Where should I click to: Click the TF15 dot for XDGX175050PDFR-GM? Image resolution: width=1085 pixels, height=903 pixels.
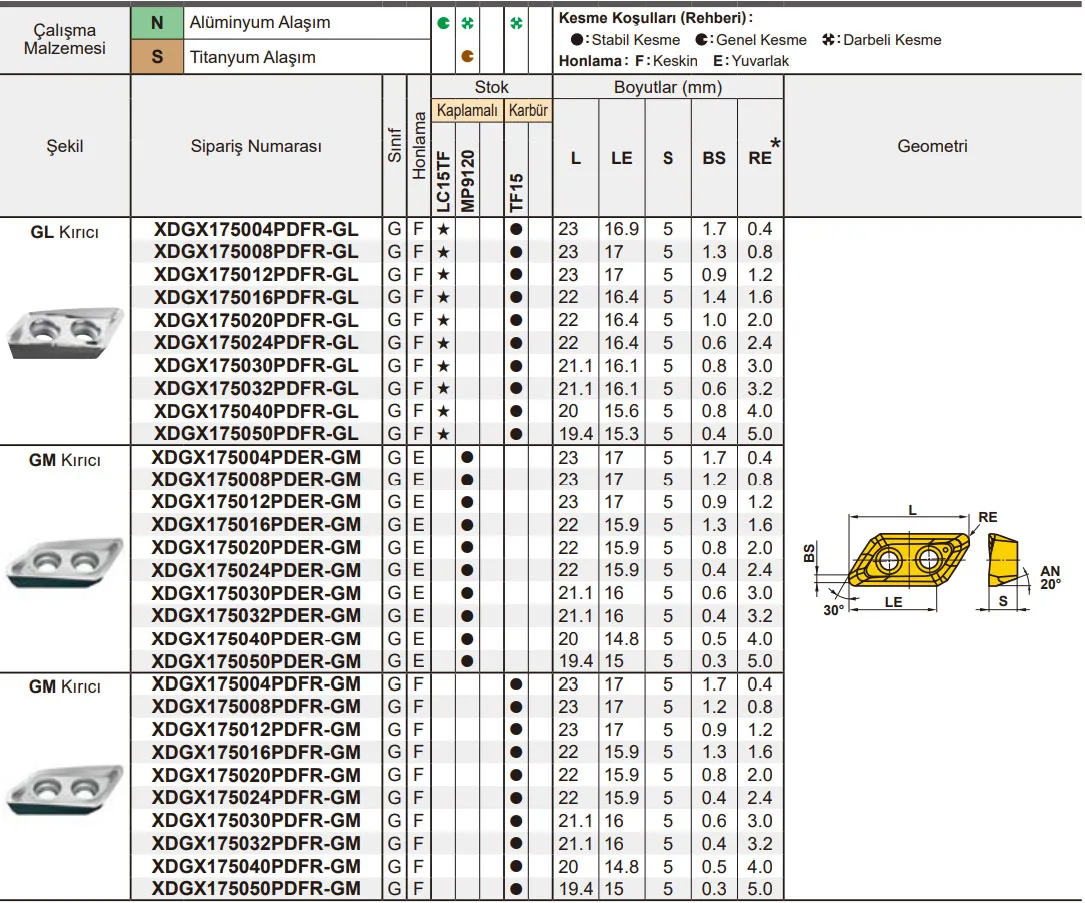click(516, 889)
